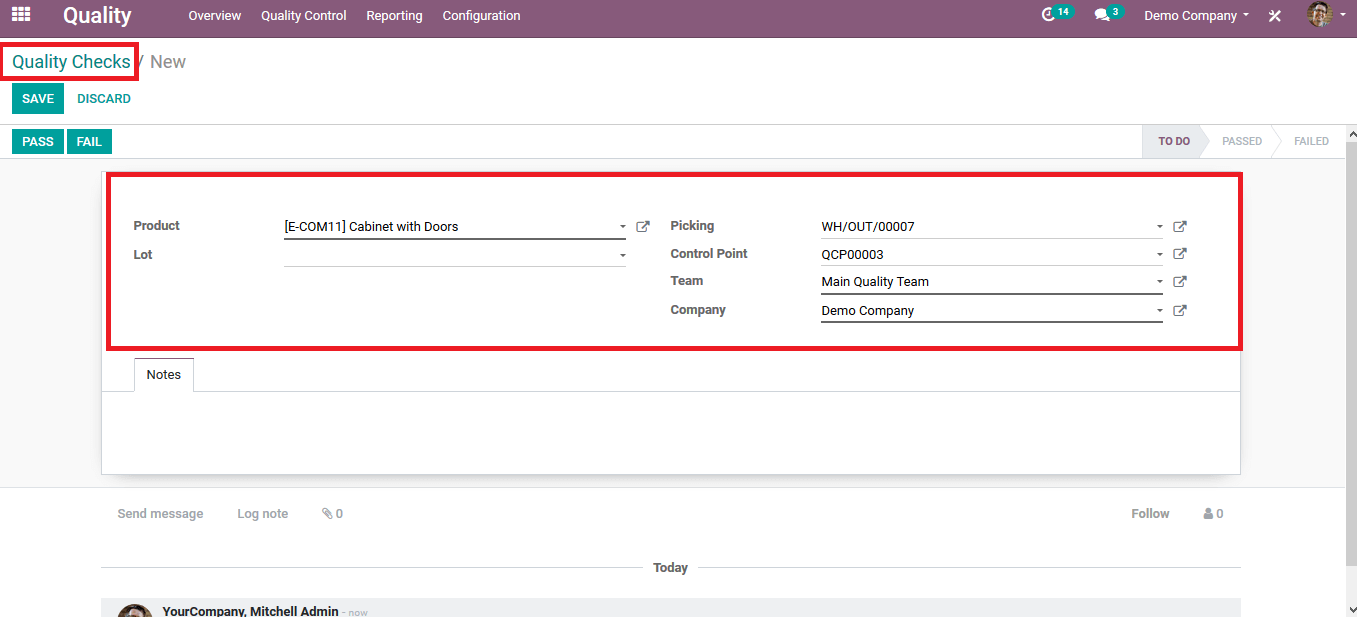The width and height of the screenshot is (1357, 617).
Task: Click the PASSED status stage
Action: [1242, 142]
